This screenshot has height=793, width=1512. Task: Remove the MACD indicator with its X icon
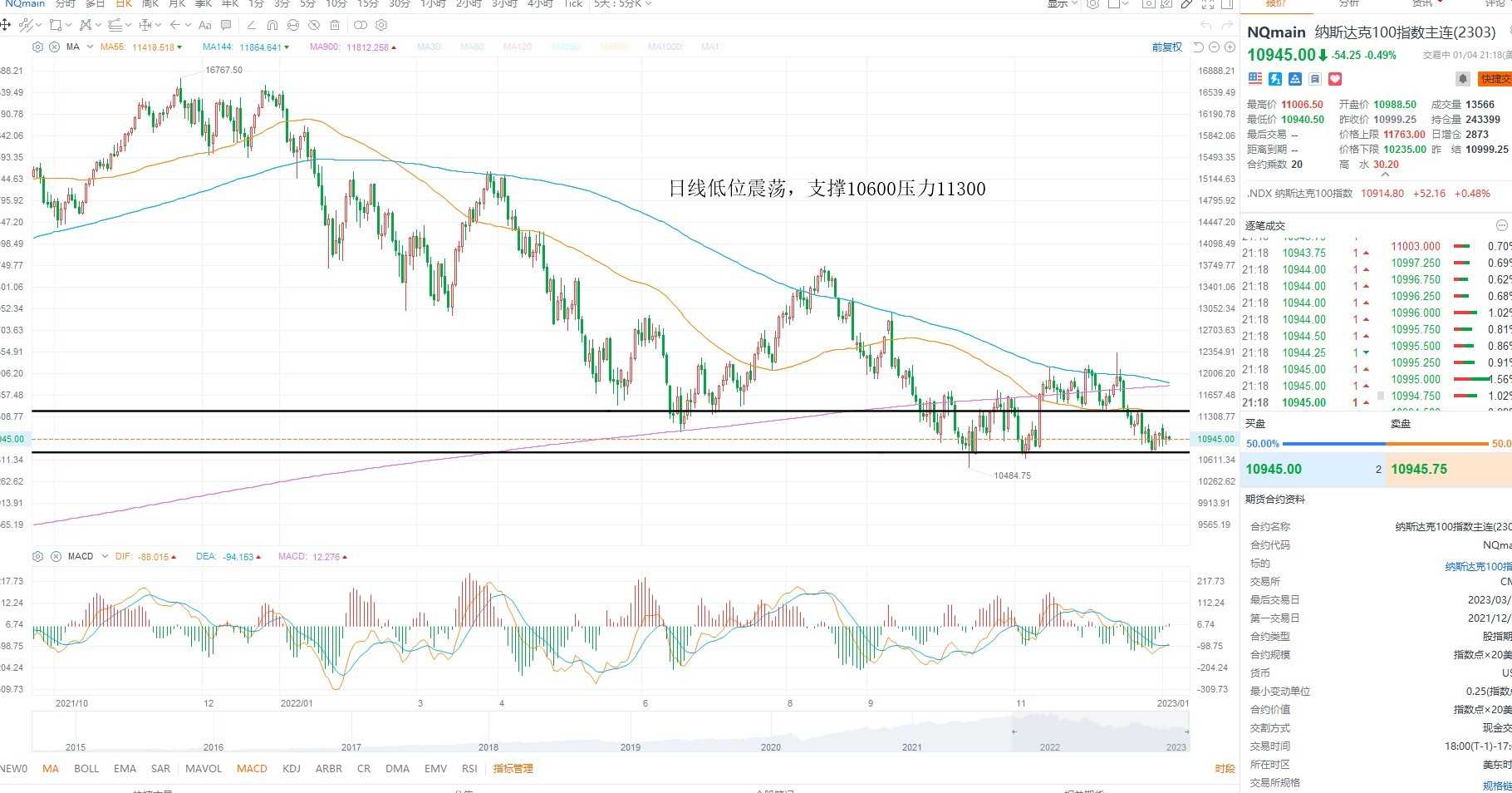(x=55, y=556)
